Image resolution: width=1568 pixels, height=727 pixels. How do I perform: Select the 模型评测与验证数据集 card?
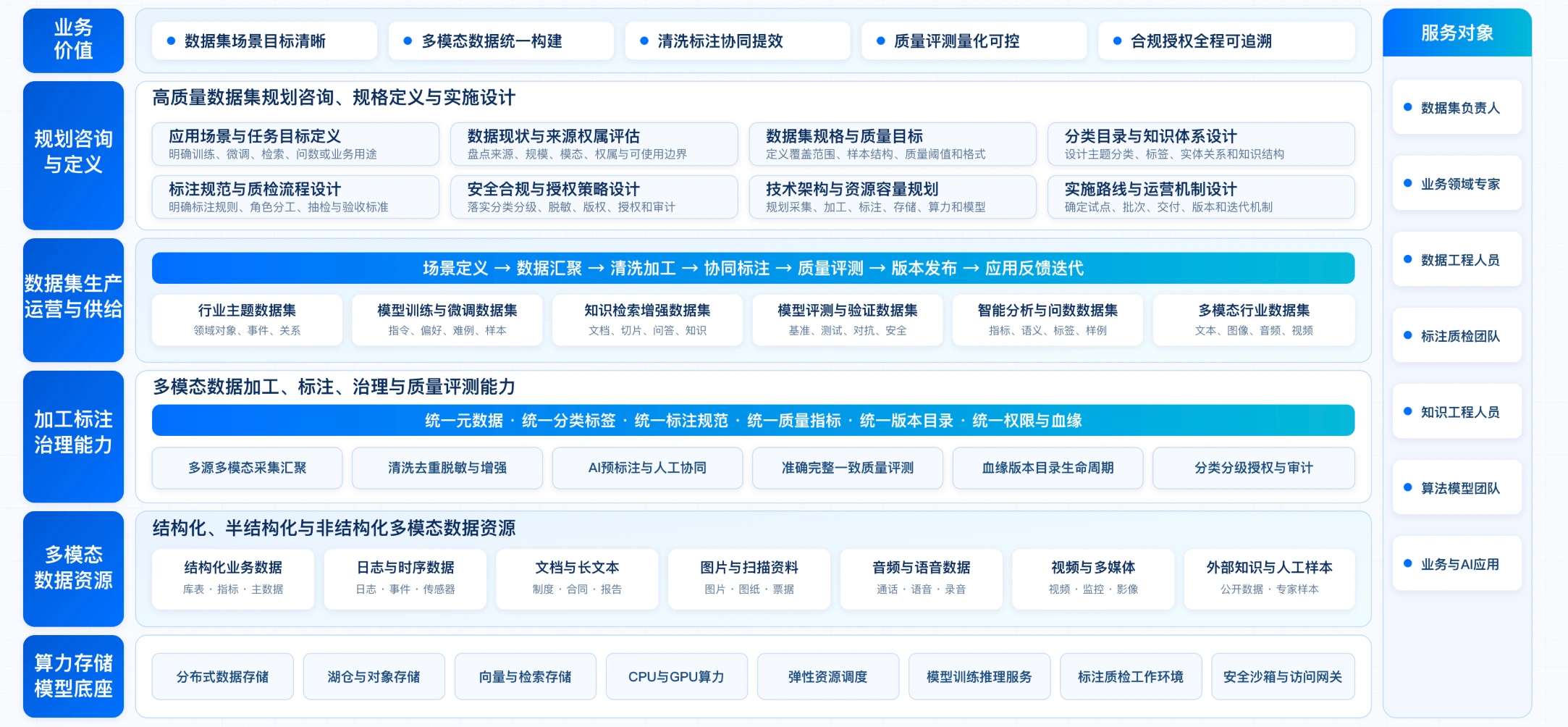(848, 319)
